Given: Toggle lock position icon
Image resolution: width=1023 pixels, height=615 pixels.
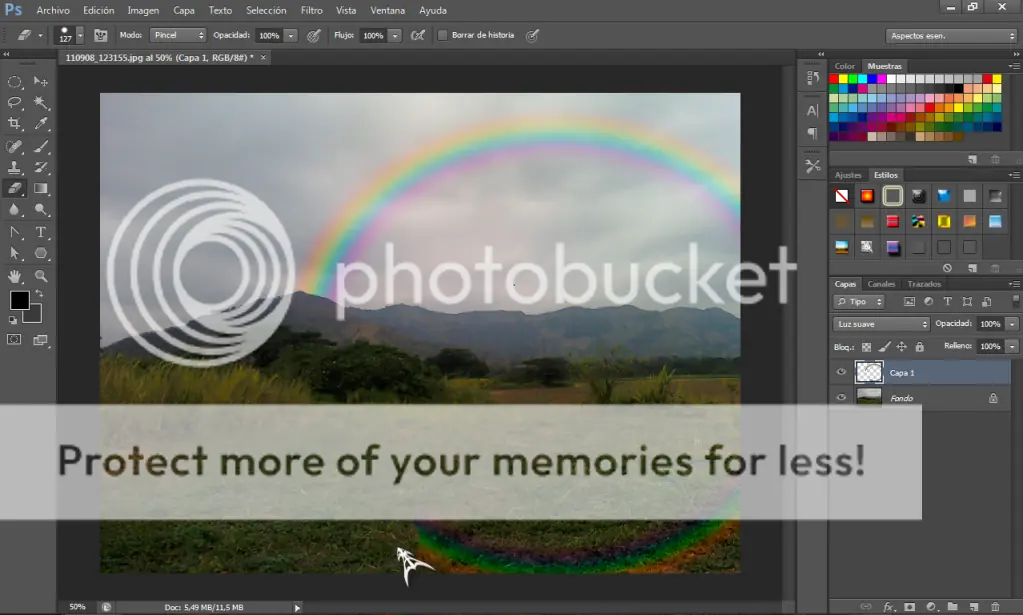Looking at the screenshot, I should [902, 347].
